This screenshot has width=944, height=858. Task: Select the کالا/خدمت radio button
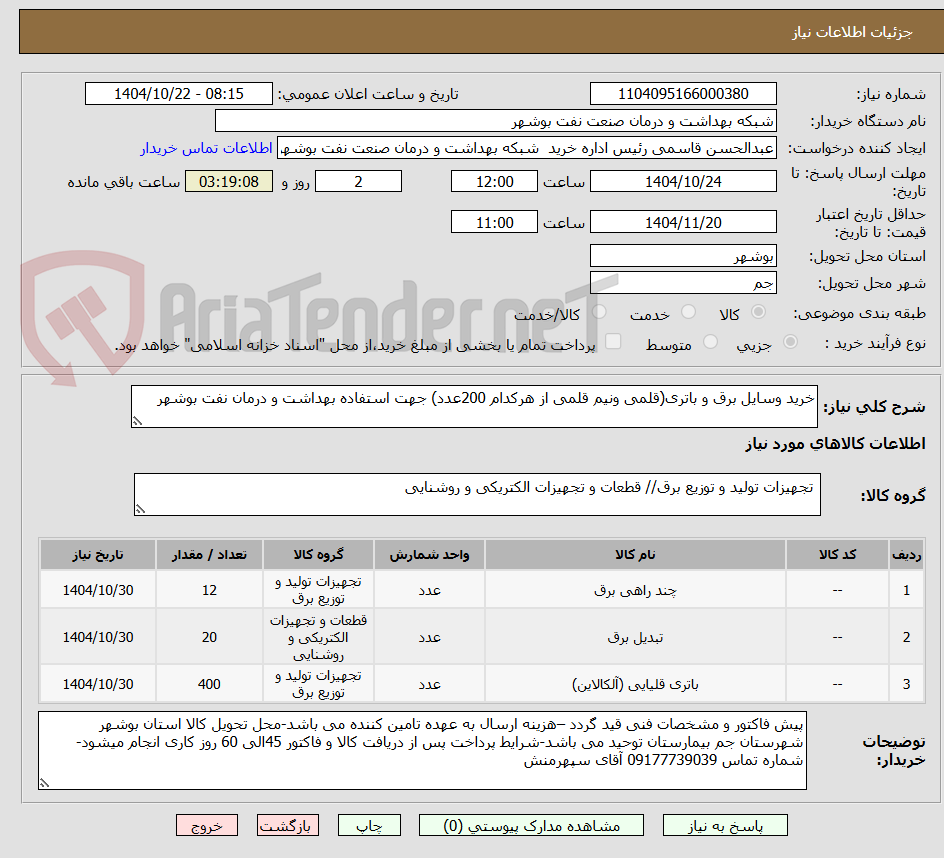coord(599,312)
